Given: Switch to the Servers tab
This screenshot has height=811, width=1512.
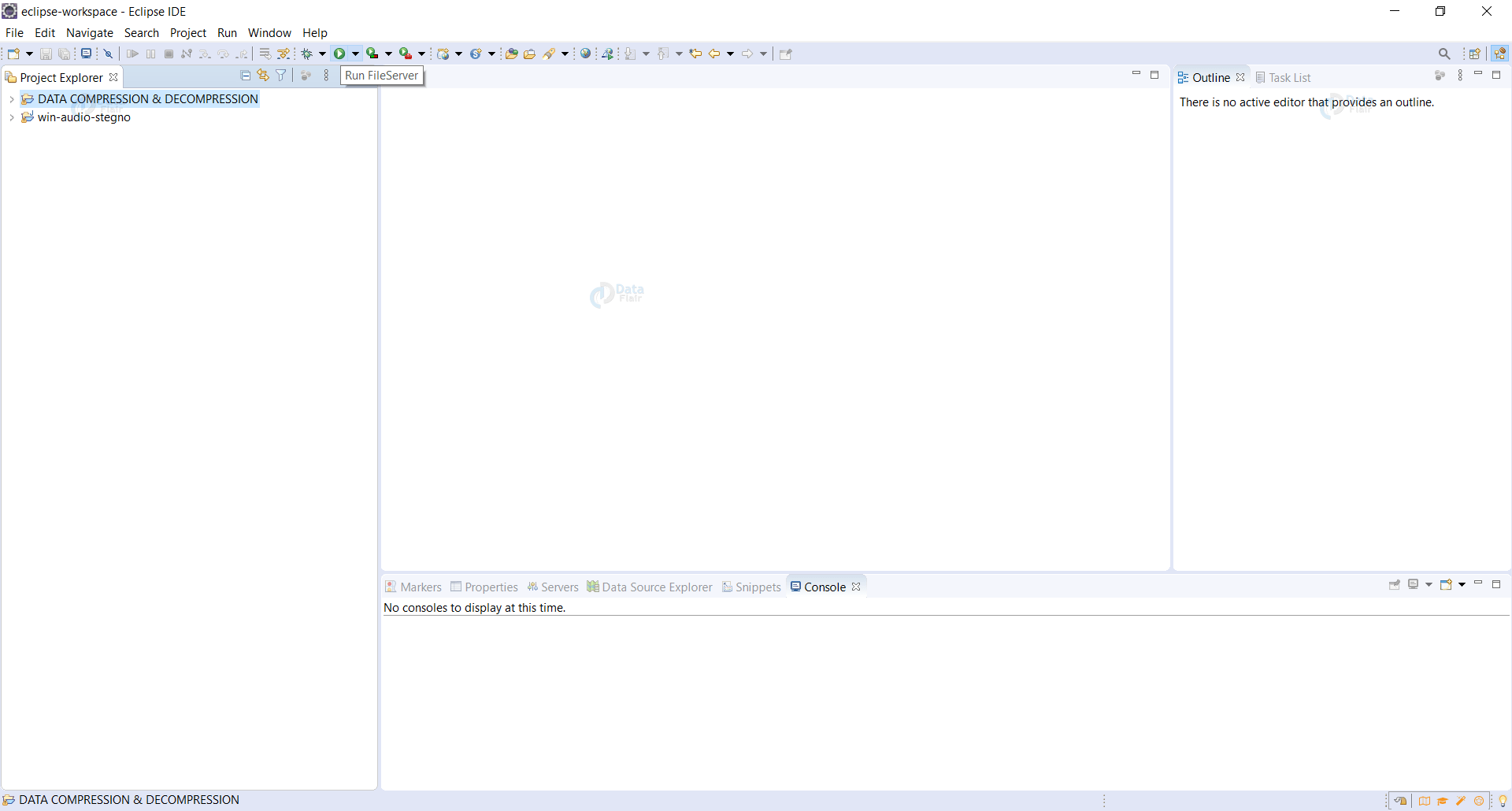Looking at the screenshot, I should (553, 587).
